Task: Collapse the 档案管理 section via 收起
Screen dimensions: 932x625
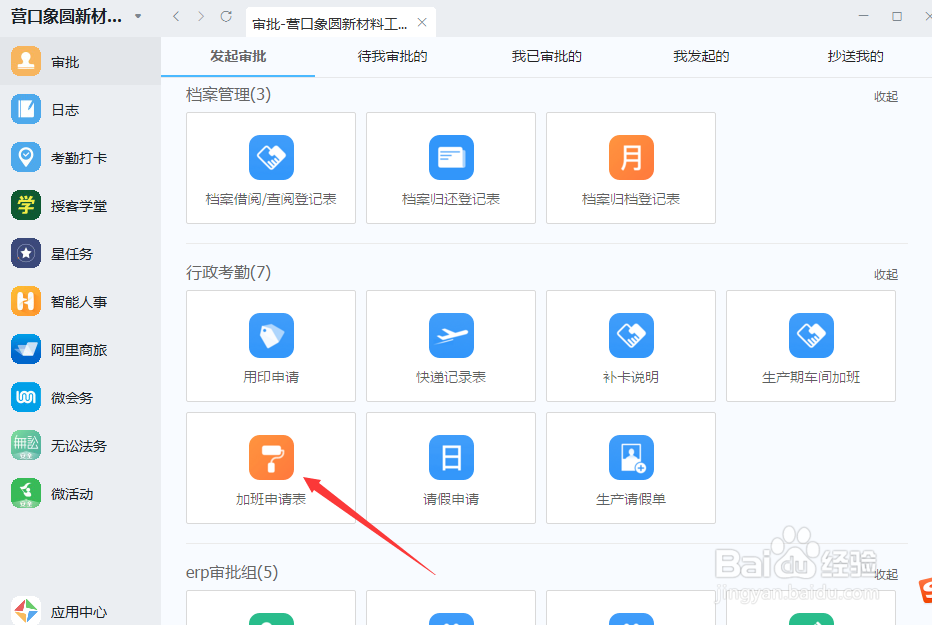Action: (x=885, y=96)
